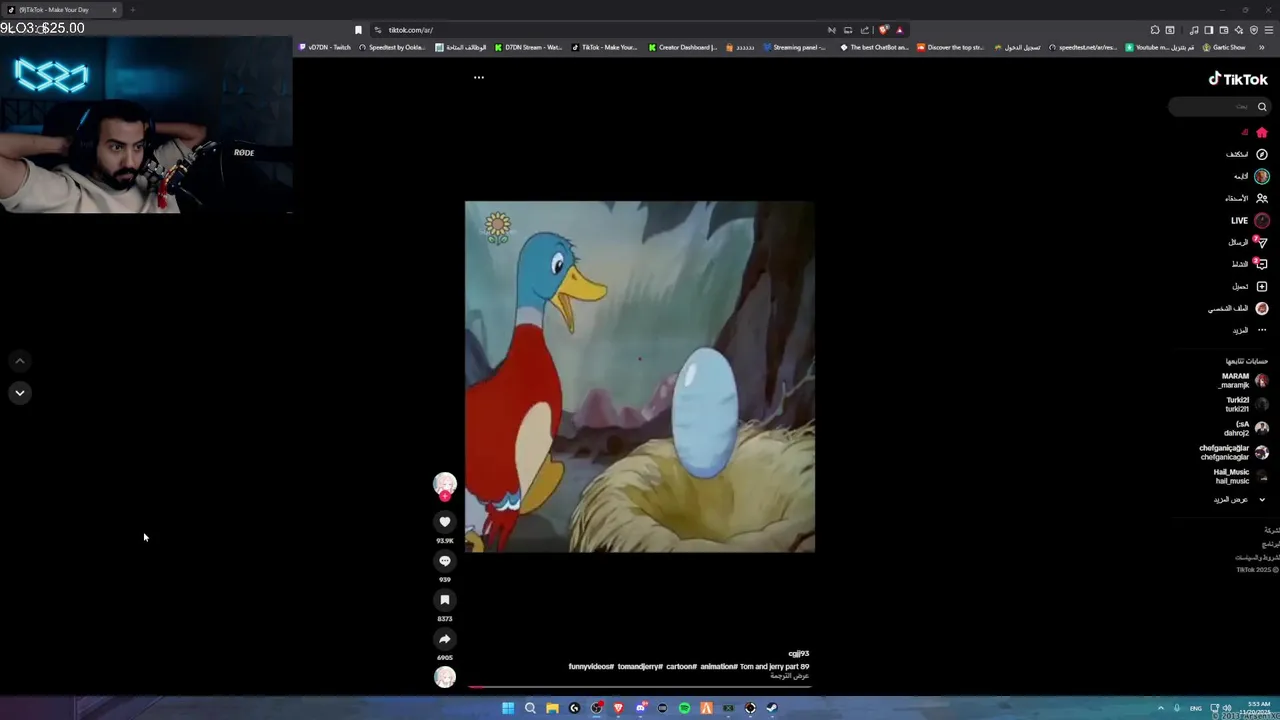Open comments via the speech bubble icon
Viewport: 1280px width, 720px height.
[x=445, y=560]
